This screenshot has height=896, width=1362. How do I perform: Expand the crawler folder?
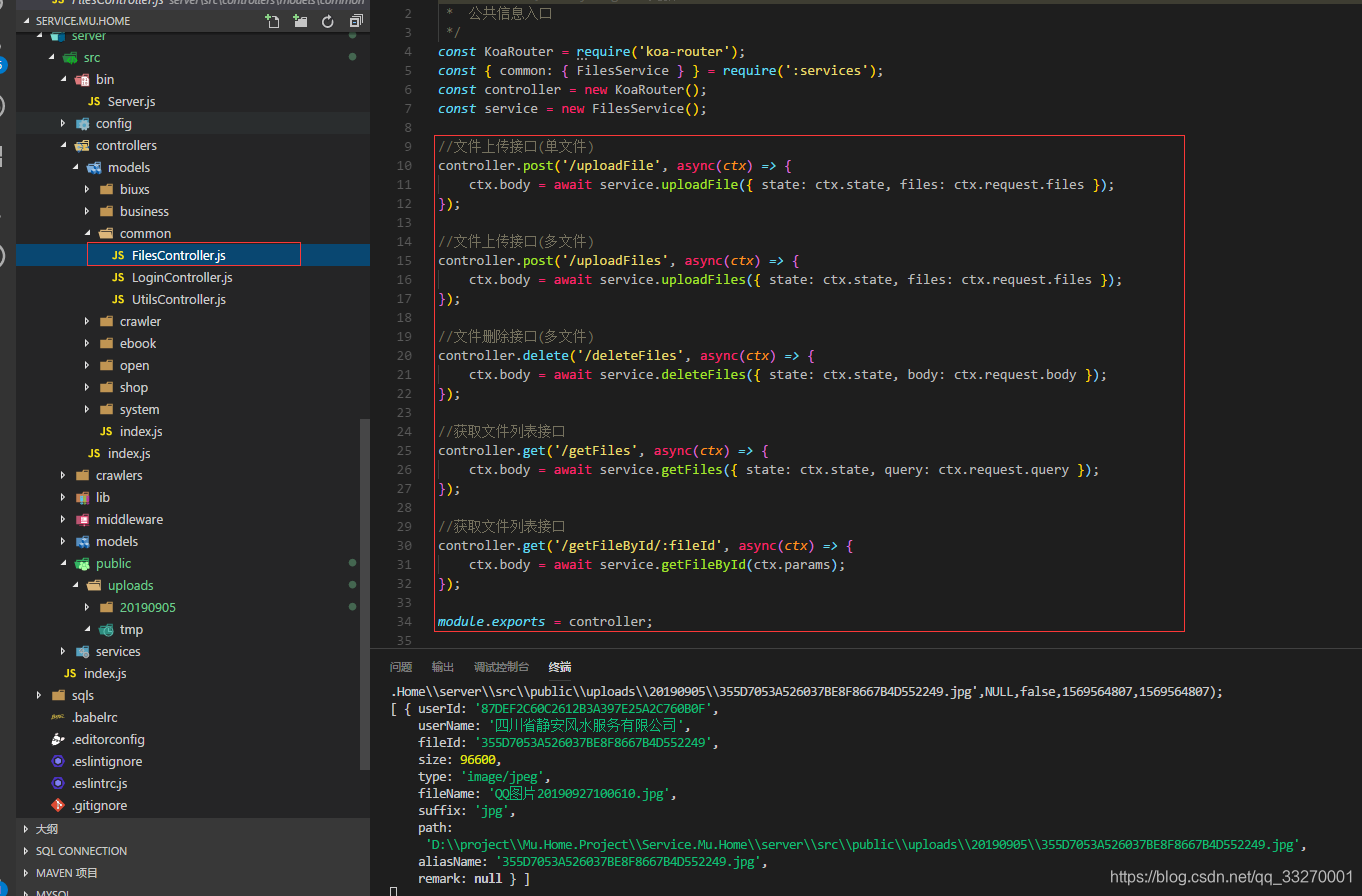tap(88, 321)
